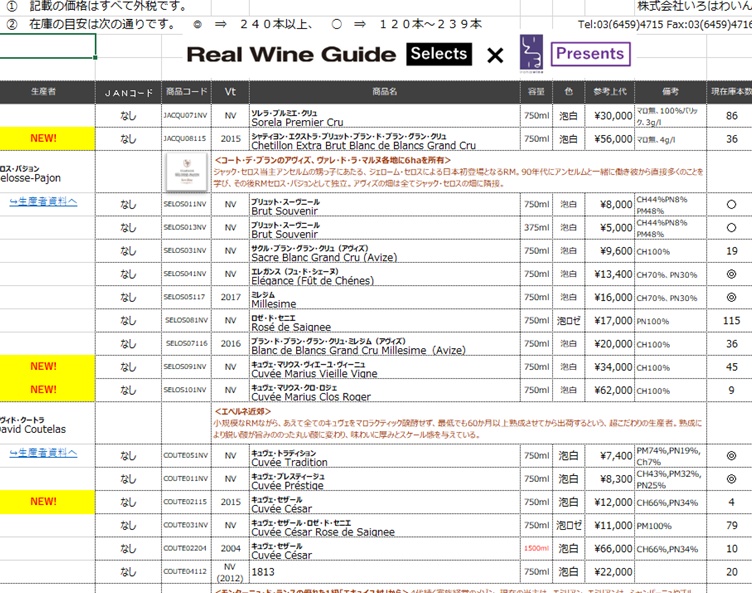The width and height of the screenshot is (752, 593).
Task: Click the 2004 vintage cell
Action: (230, 548)
